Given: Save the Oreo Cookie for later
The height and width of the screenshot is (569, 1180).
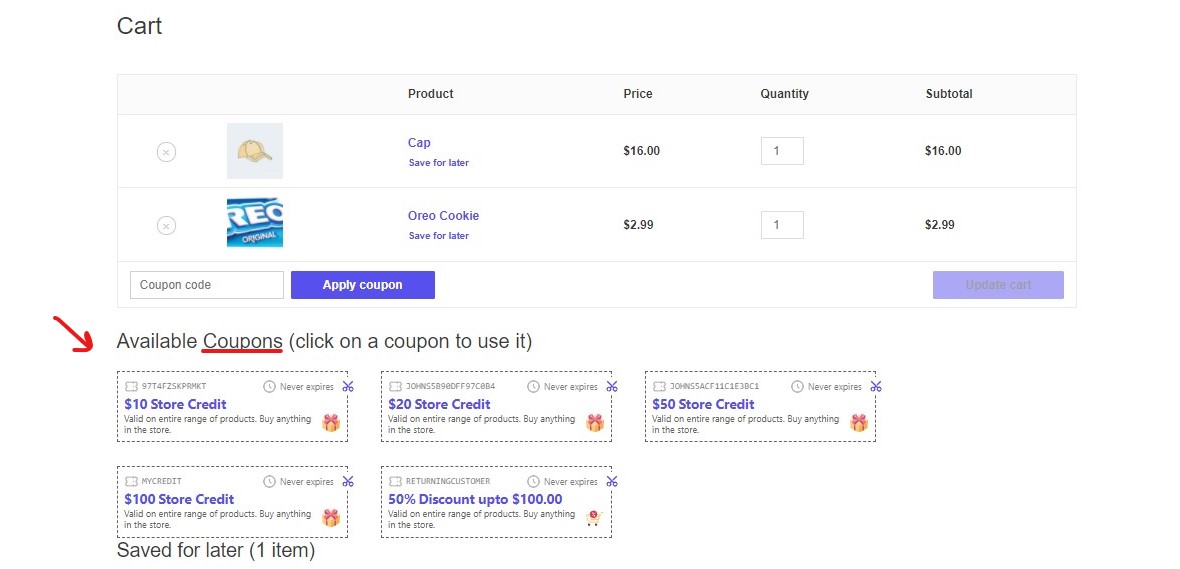Looking at the screenshot, I should coord(438,236).
